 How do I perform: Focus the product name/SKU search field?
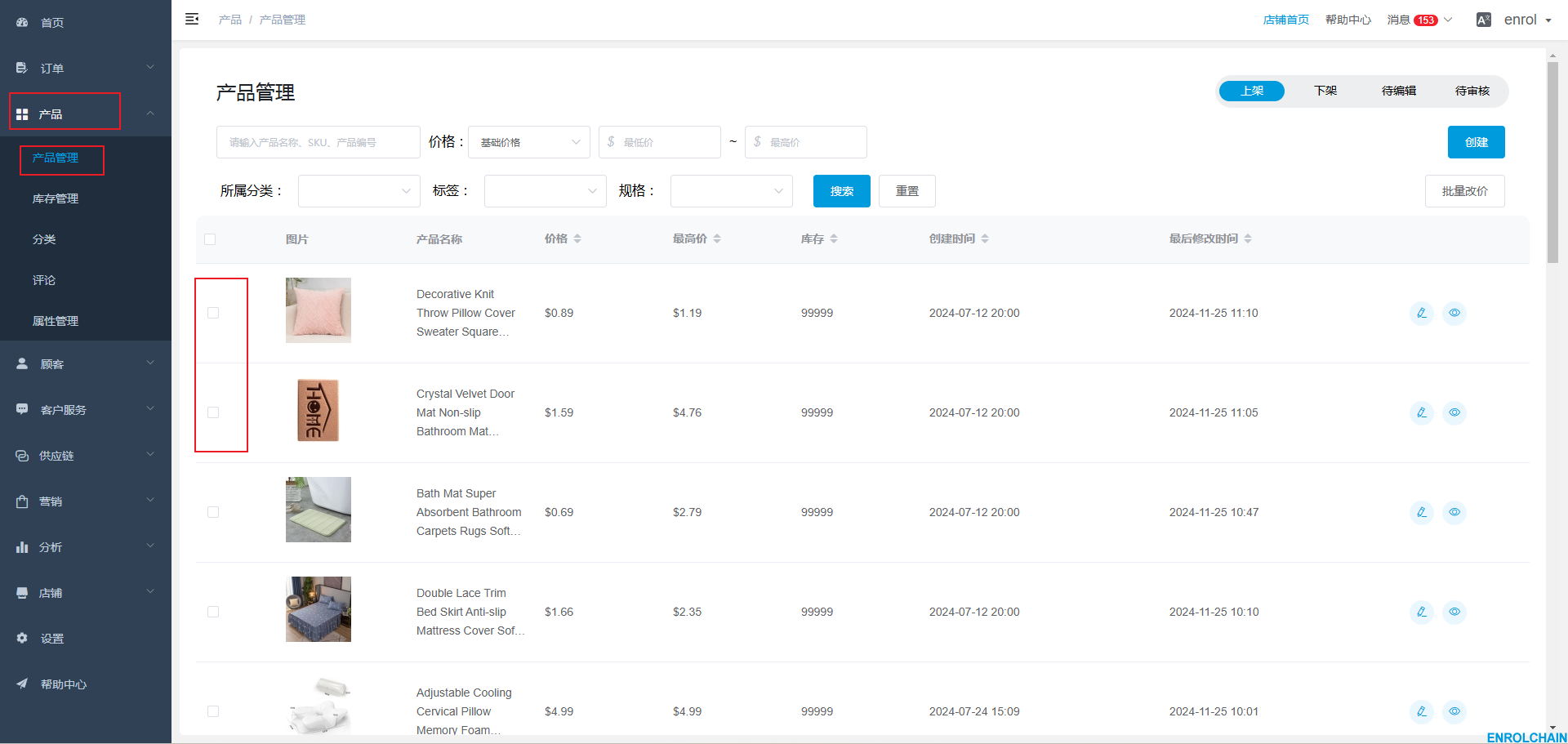pyautogui.click(x=318, y=142)
